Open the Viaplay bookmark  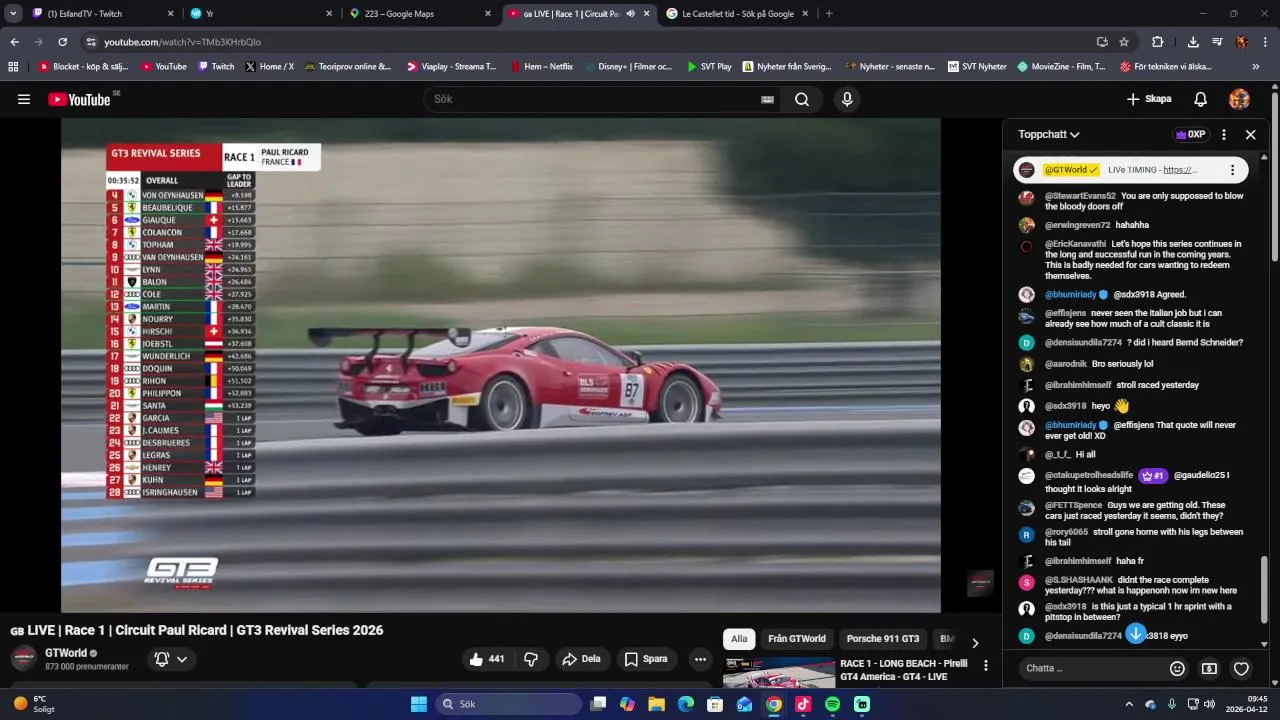[x=451, y=67]
